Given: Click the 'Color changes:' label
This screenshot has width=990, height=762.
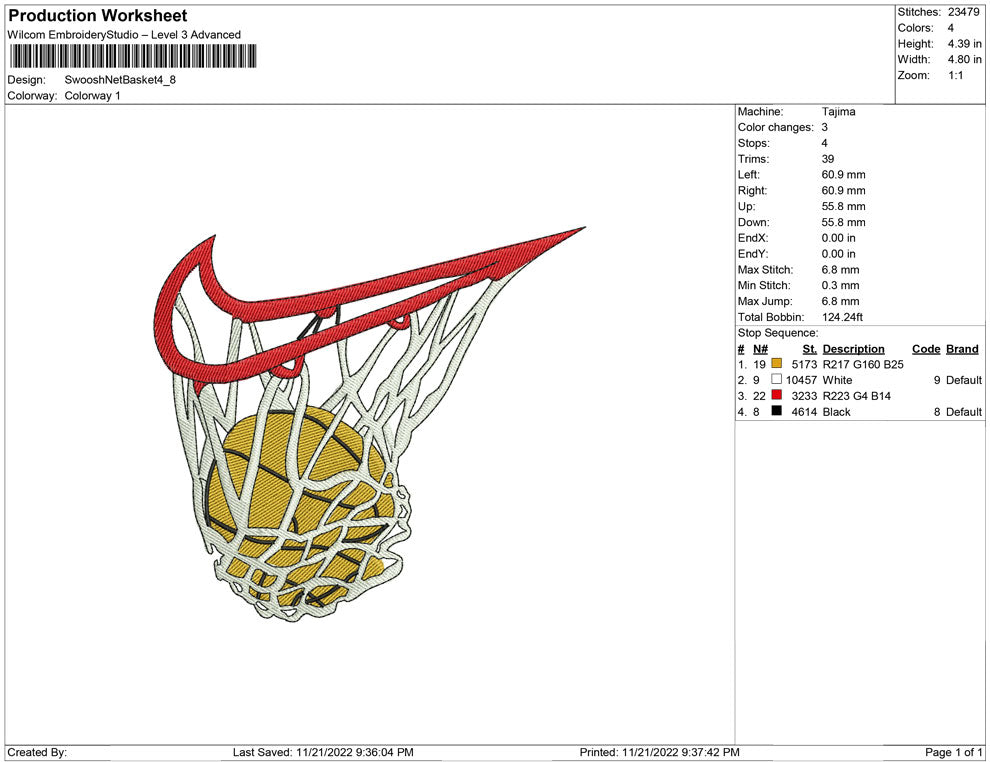Looking at the screenshot, I should pyautogui.click(x=775, y=128).
